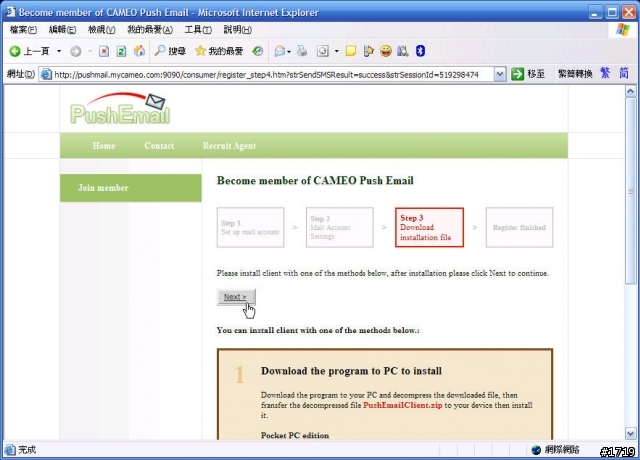Click the research books toolbar icon
This screenshot has height=460, width=640.
click(403, 51)
